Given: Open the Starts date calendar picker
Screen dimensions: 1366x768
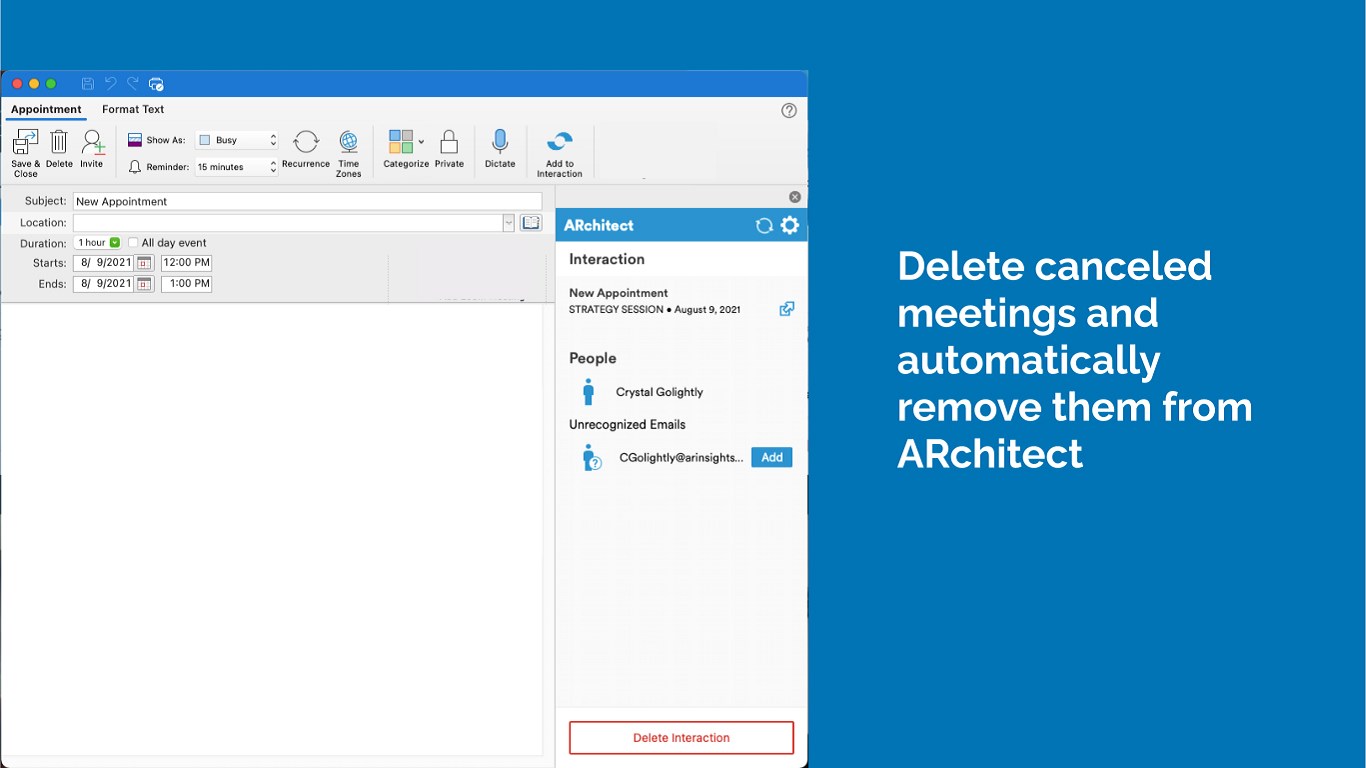Looking at the screenshot, I should pyautogui.click(x=144, y=263).
